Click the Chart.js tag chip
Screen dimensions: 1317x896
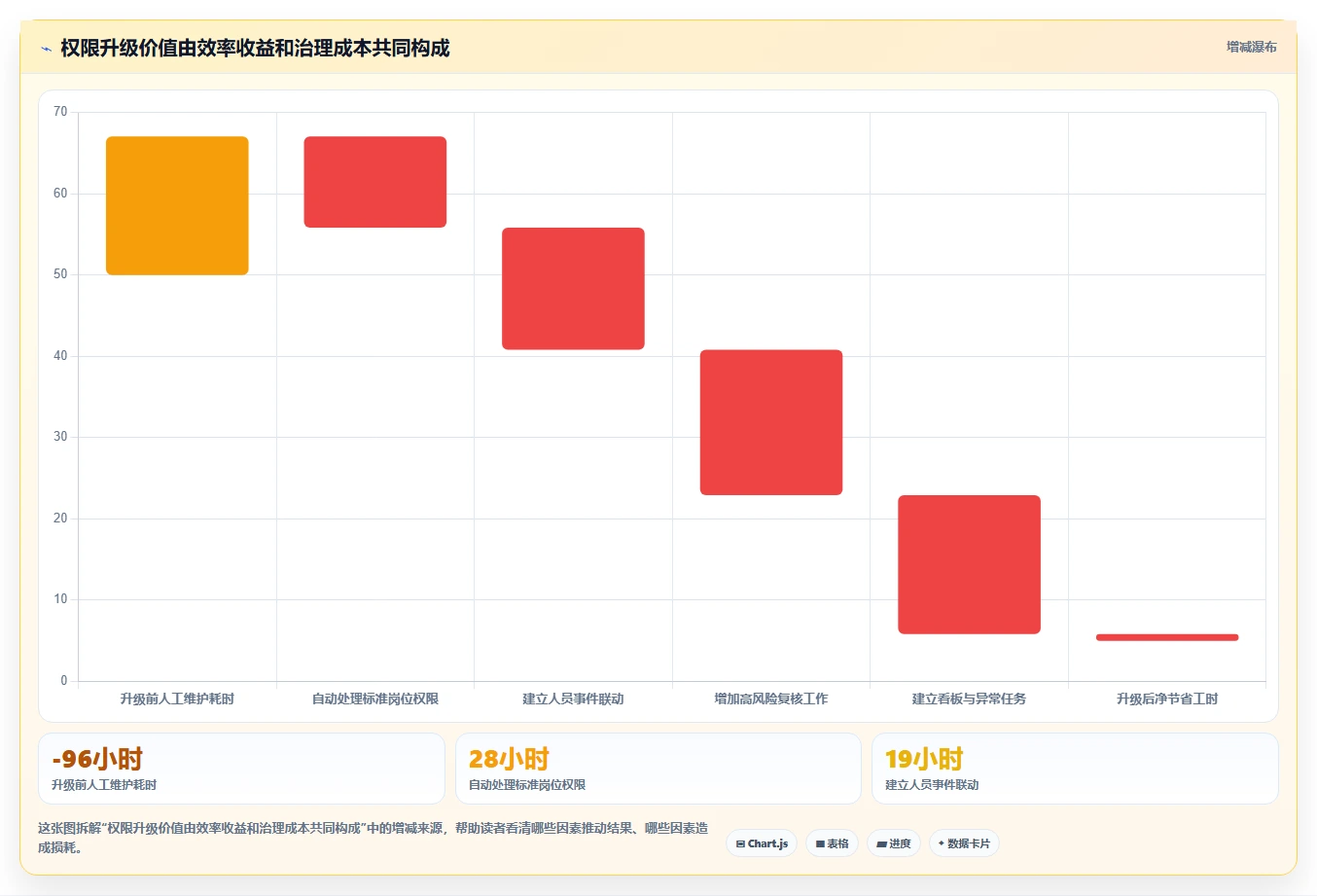tap(762, 843)
